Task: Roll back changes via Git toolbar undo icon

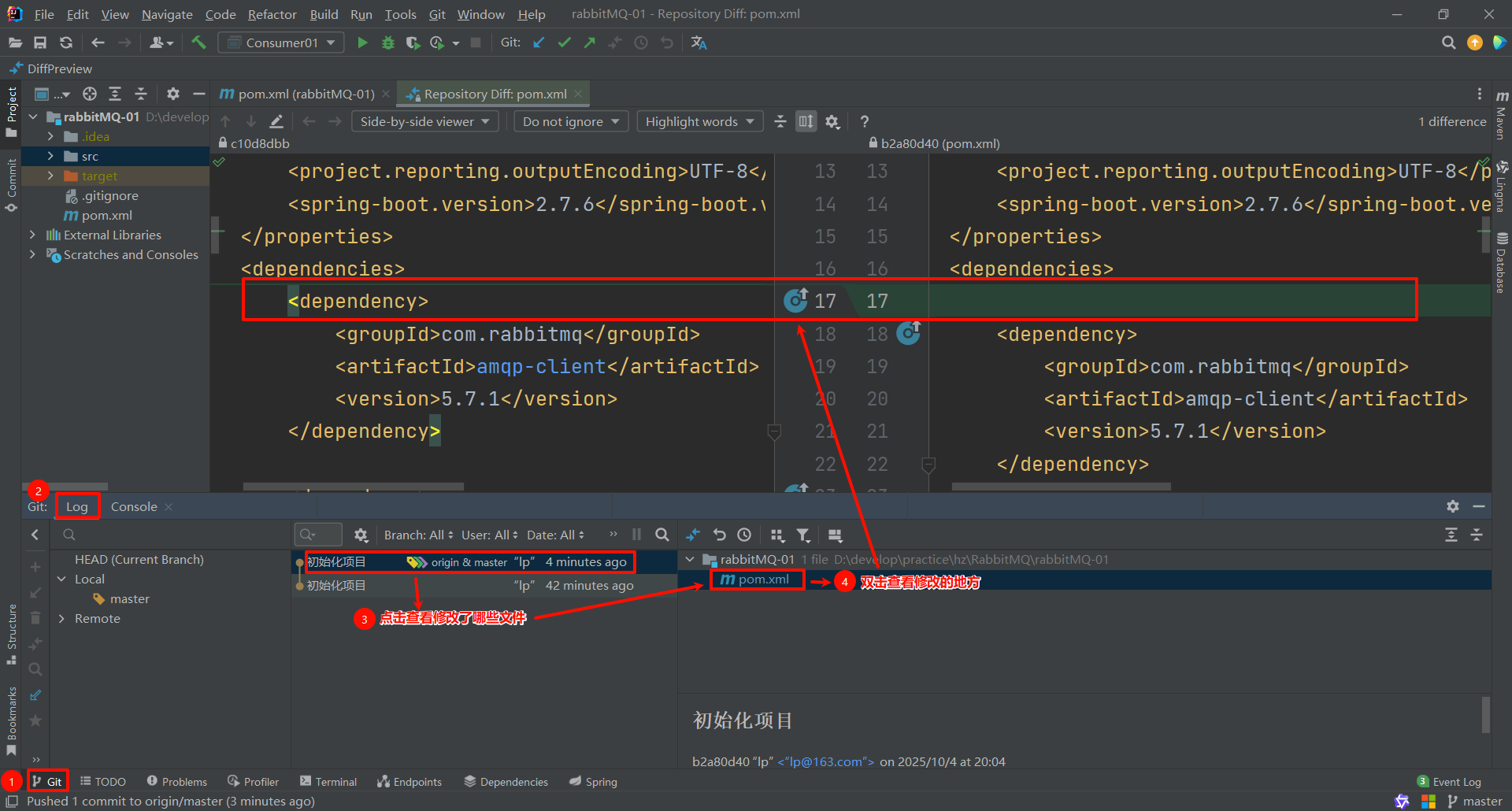Action: pyautogui.click(x=667, y=43)
